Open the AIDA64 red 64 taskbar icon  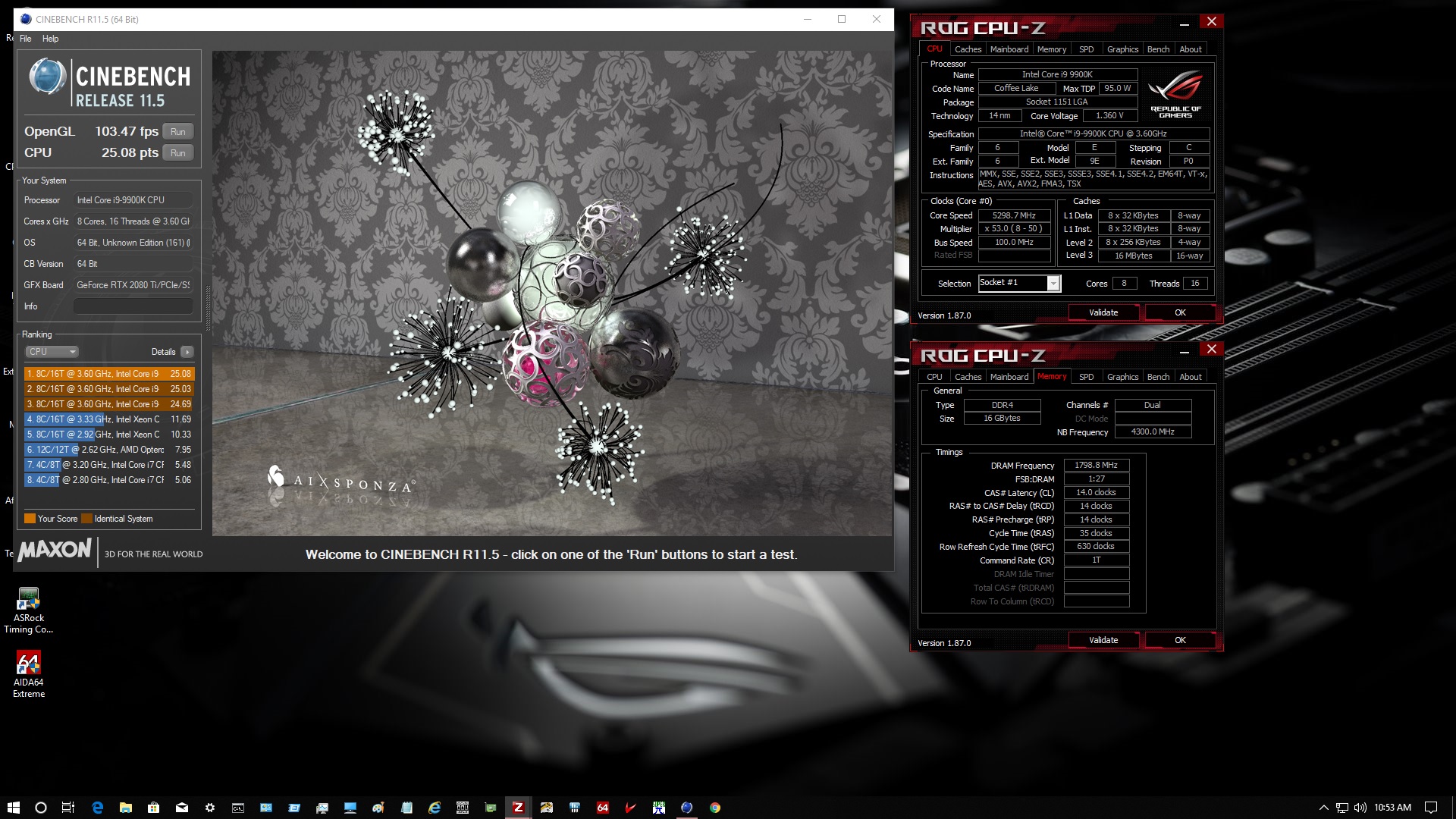[603, 808]
